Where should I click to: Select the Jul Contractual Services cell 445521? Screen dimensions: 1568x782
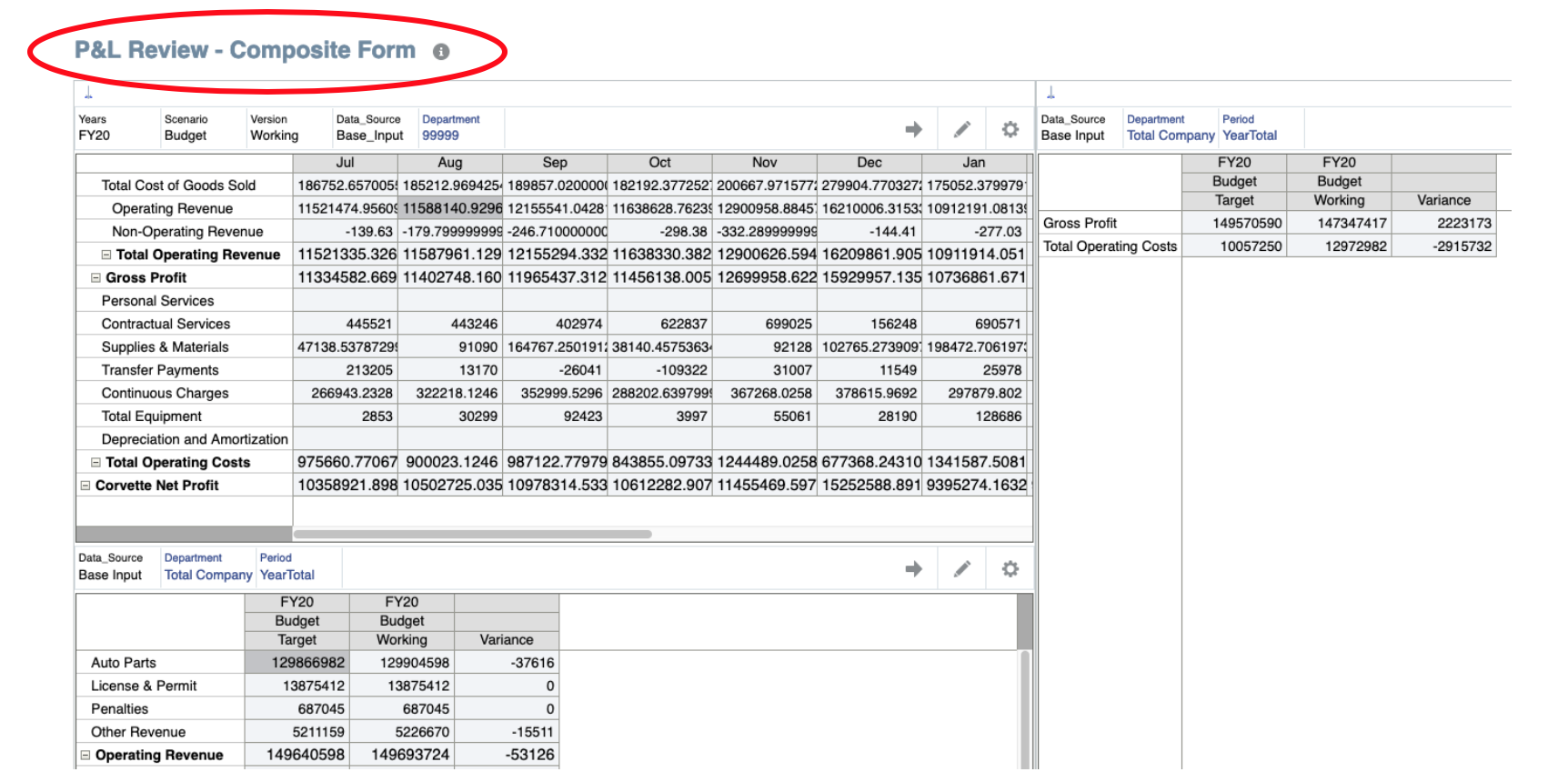tap(345, 324)
